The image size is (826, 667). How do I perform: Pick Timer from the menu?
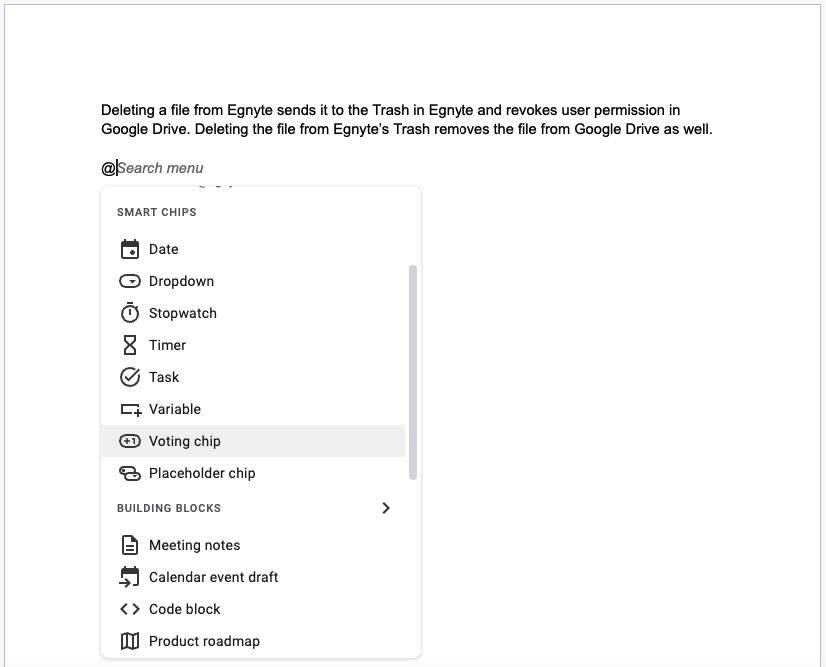(x=253, y=345)
